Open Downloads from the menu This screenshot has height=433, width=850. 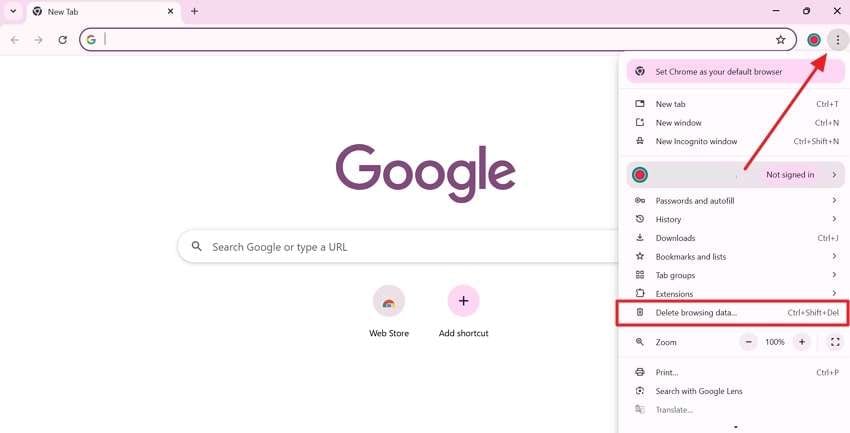coord(736,238)
